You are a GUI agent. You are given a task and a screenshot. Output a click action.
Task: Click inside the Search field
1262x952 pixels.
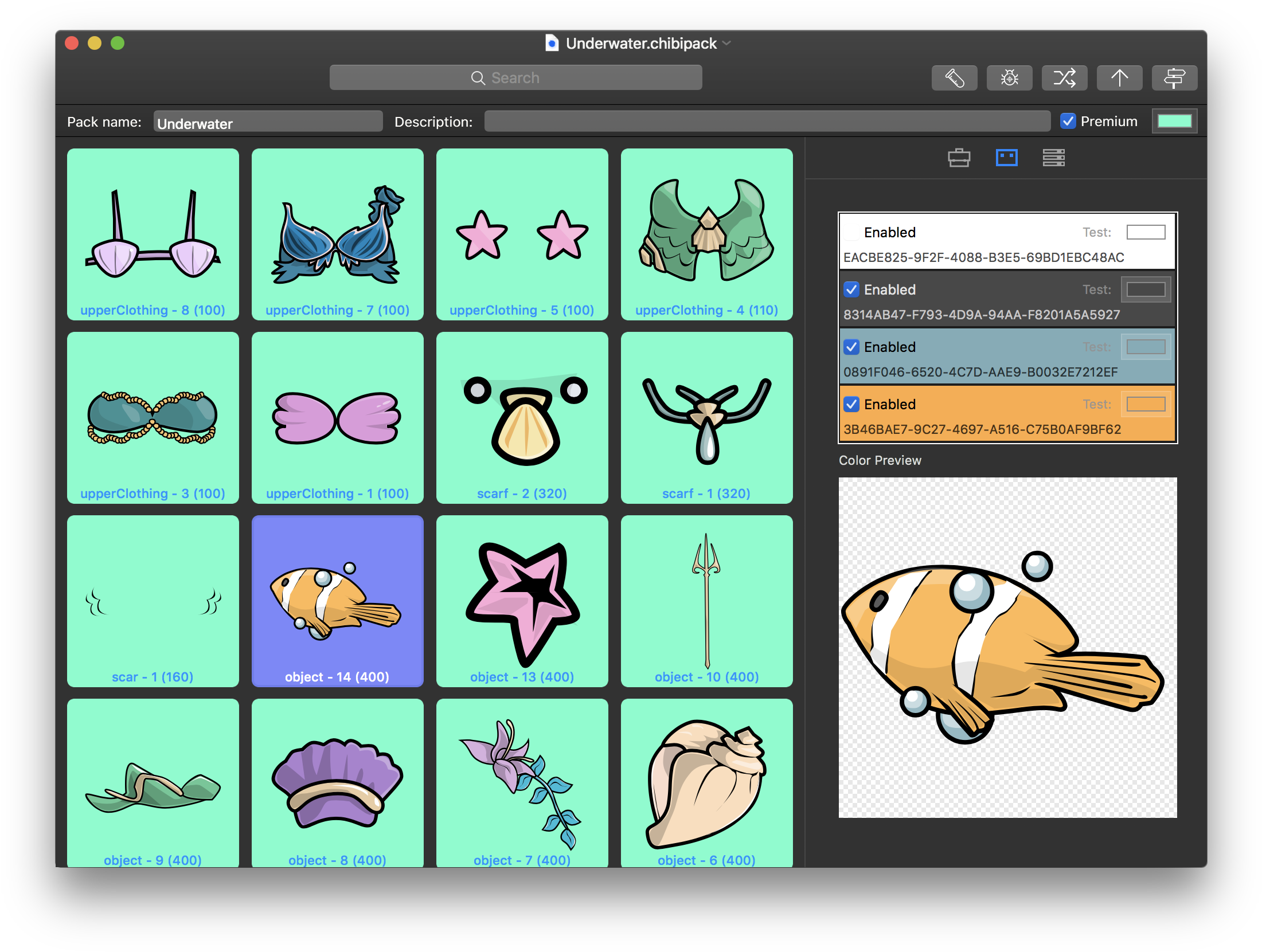515,77
